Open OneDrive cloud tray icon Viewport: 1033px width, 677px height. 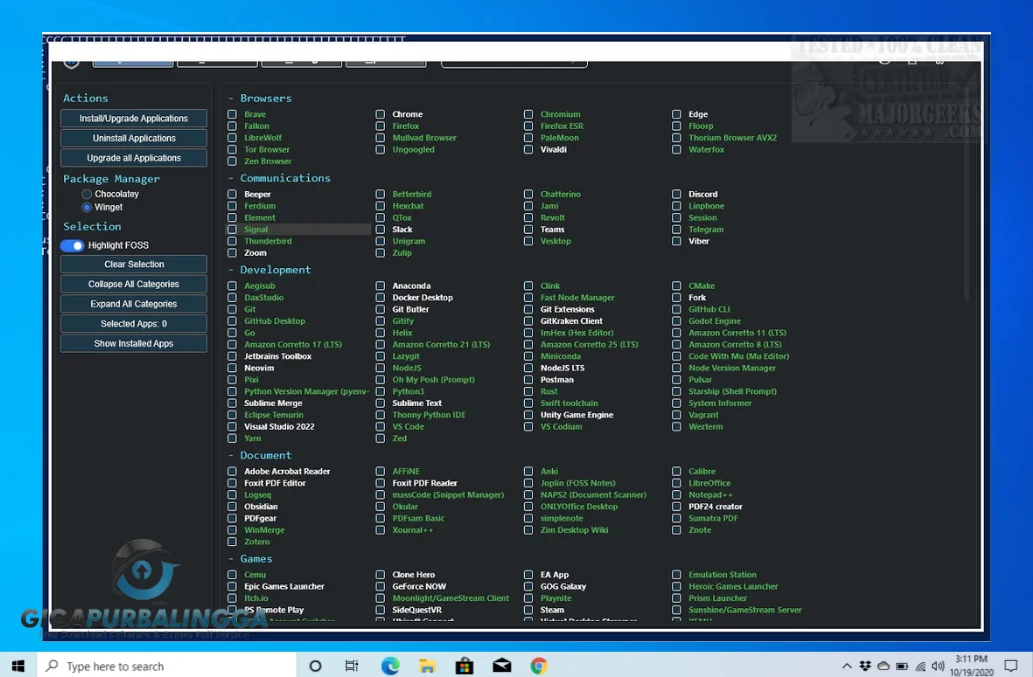pos(883,666)
